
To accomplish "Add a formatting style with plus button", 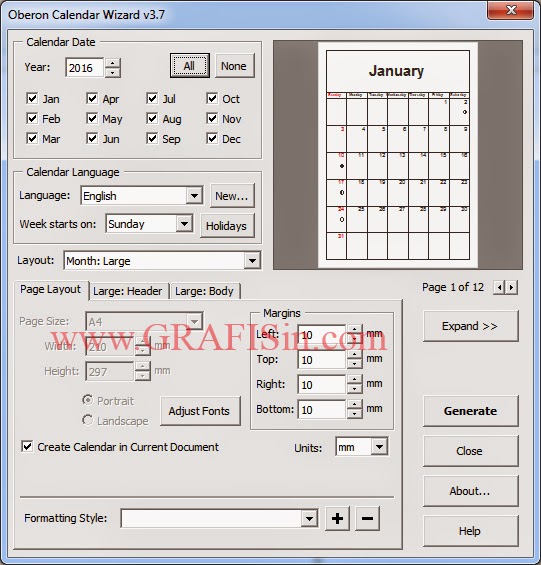I will coord(337,519).
